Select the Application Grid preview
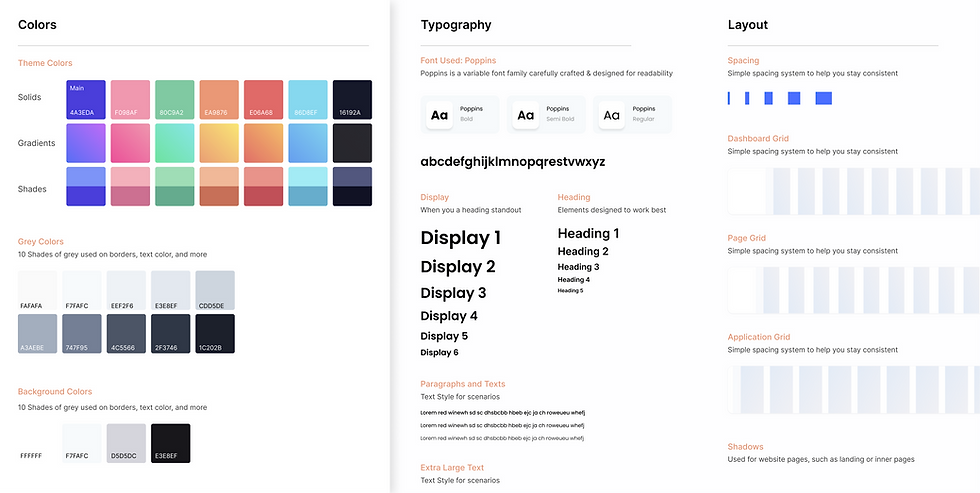Viewport: 980px width, 493px height. tap(854, 390)
